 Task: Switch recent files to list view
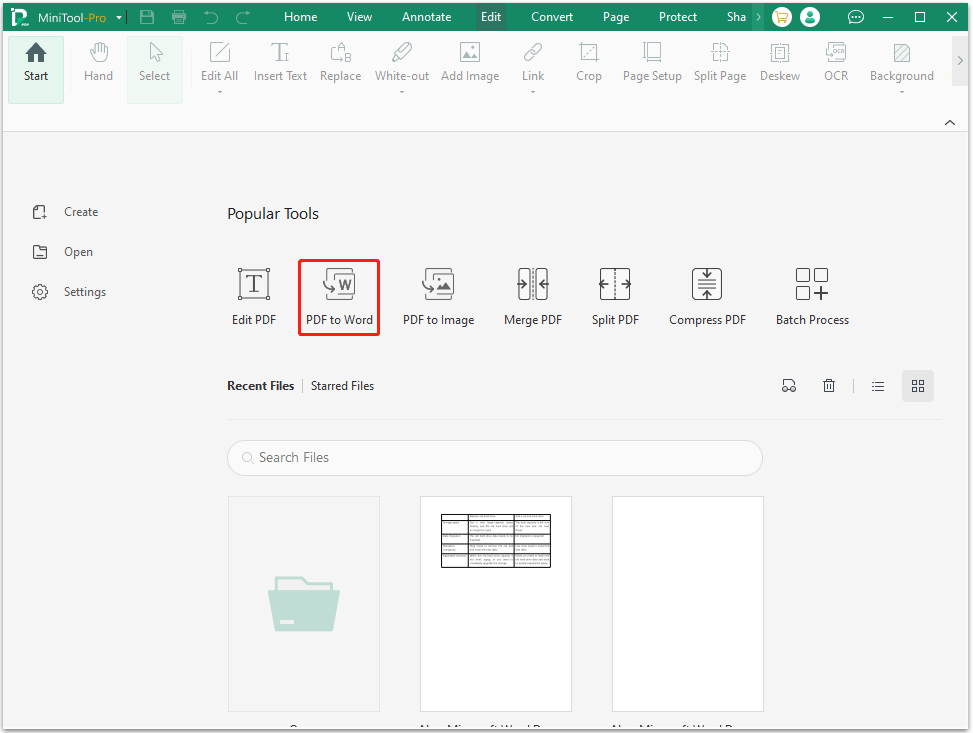(x=877, y=385)
